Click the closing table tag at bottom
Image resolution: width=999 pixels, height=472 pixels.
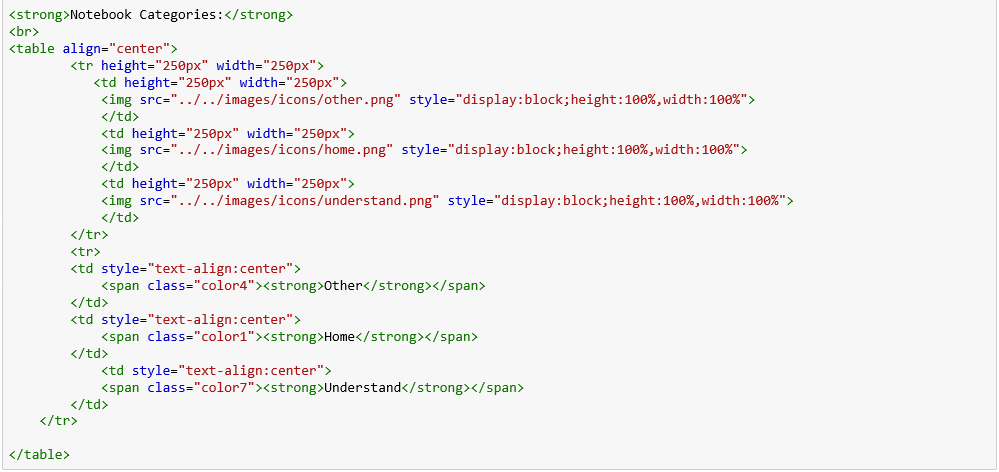point(40,455)
